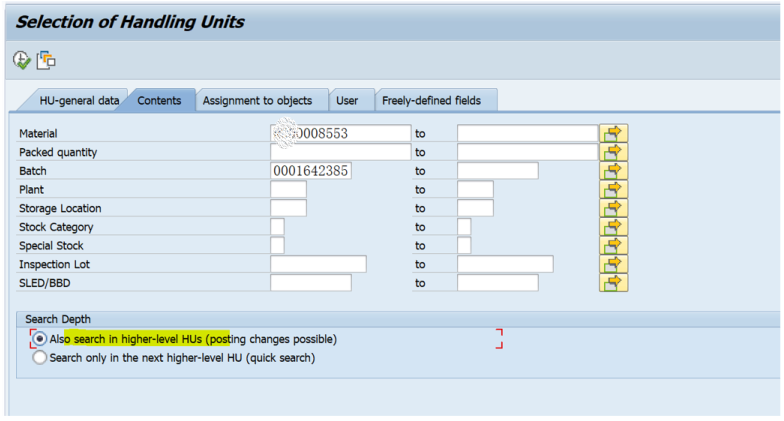Switch to the HU-general data tab
Viewport: 784px width, 421px height.
pyautogui.click(x=79, y=101)
